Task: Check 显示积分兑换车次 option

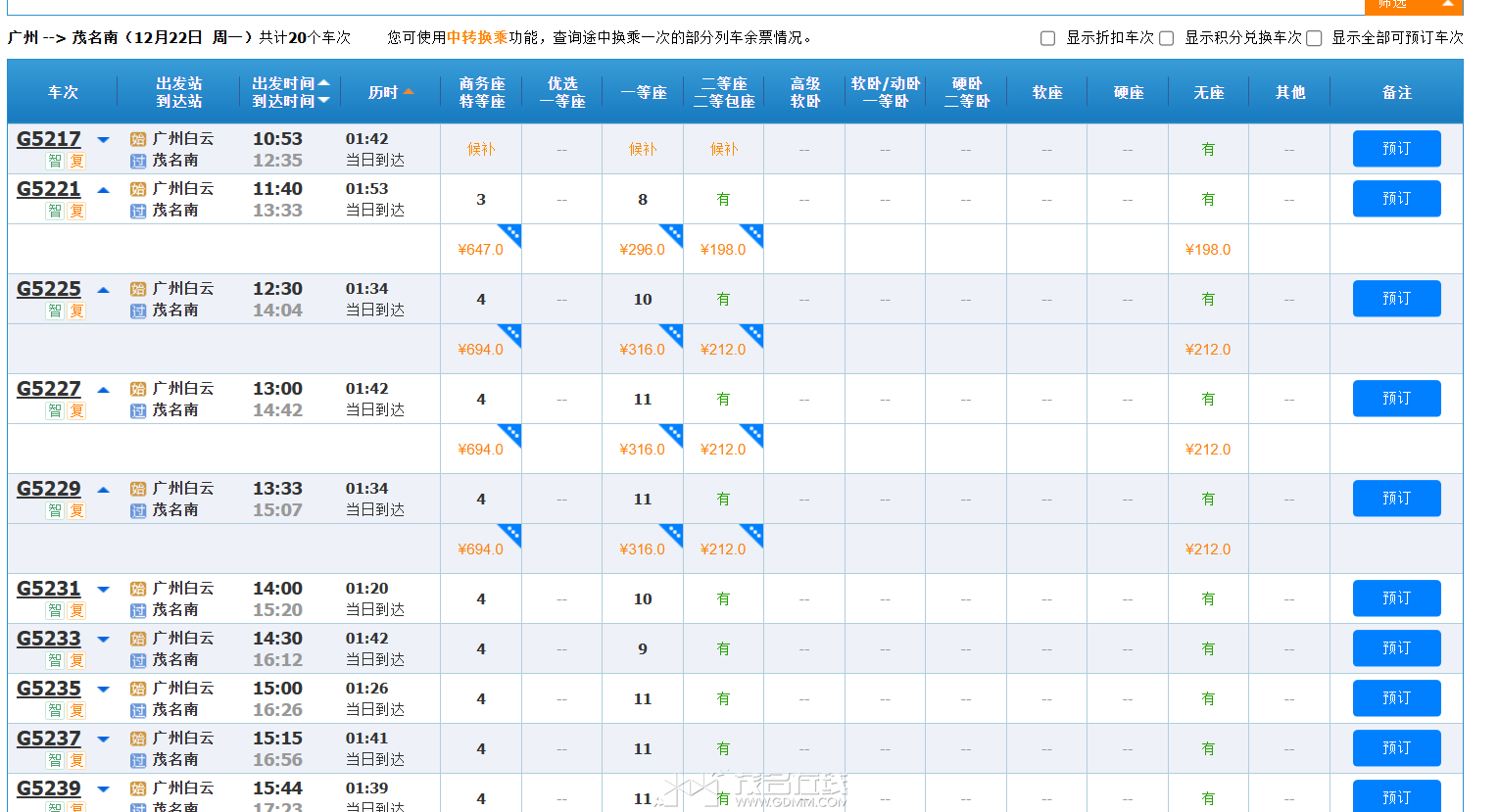Action: pos(1166,38)
